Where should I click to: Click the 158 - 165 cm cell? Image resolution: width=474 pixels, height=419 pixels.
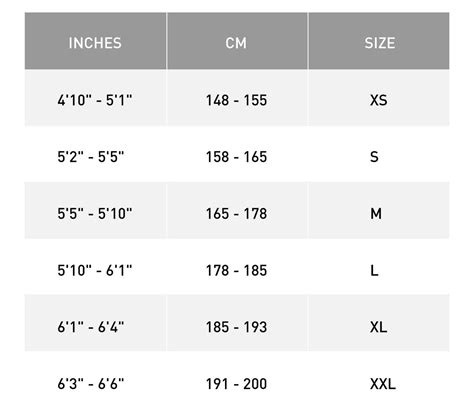pos(237,154)
